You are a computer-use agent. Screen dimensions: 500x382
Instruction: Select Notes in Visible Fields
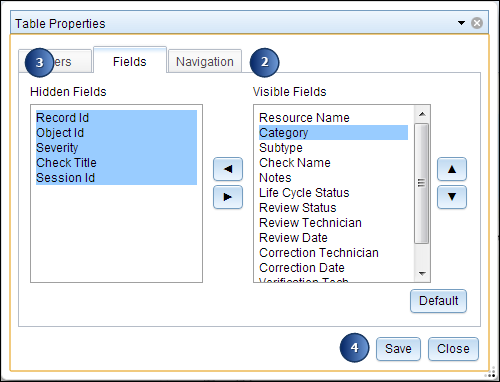(333, 178)
